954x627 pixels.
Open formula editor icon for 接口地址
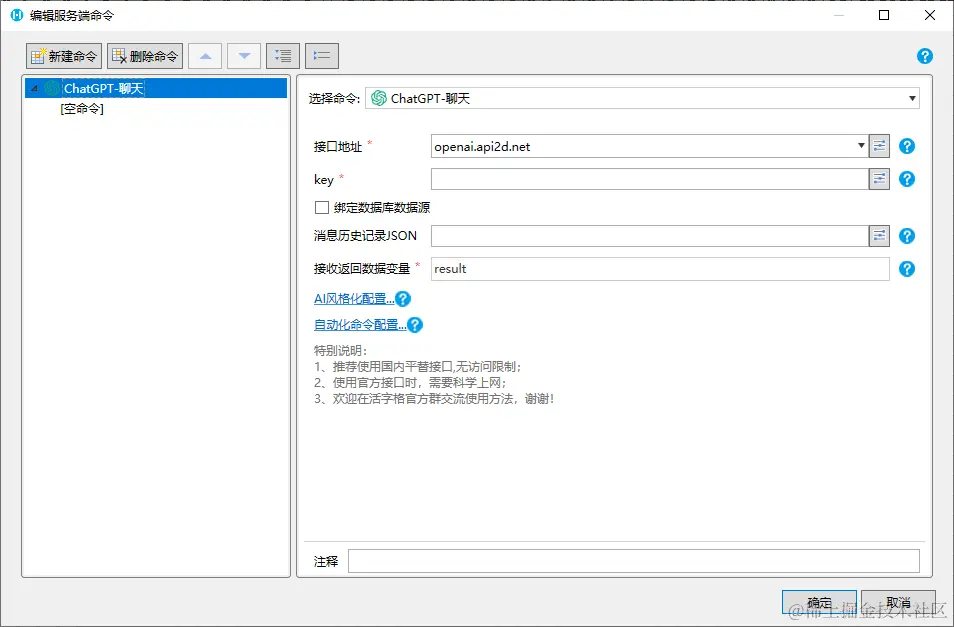pyautogui.click(x=879, y=146)
